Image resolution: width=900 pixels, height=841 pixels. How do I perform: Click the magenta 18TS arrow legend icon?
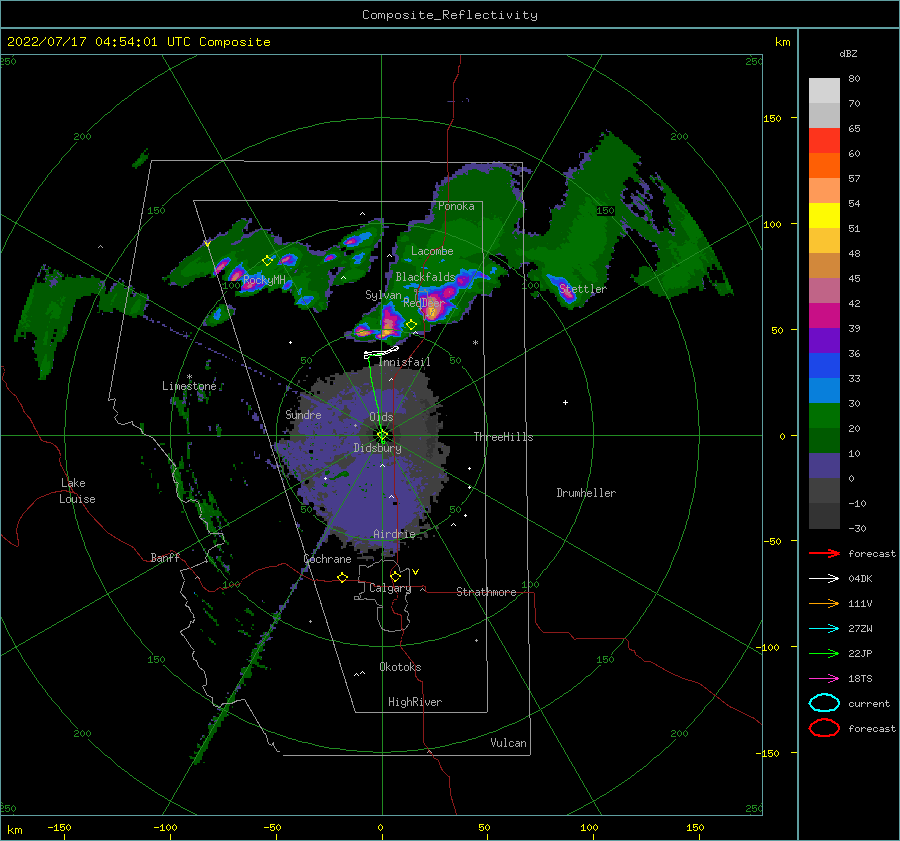tap(824, 679)
